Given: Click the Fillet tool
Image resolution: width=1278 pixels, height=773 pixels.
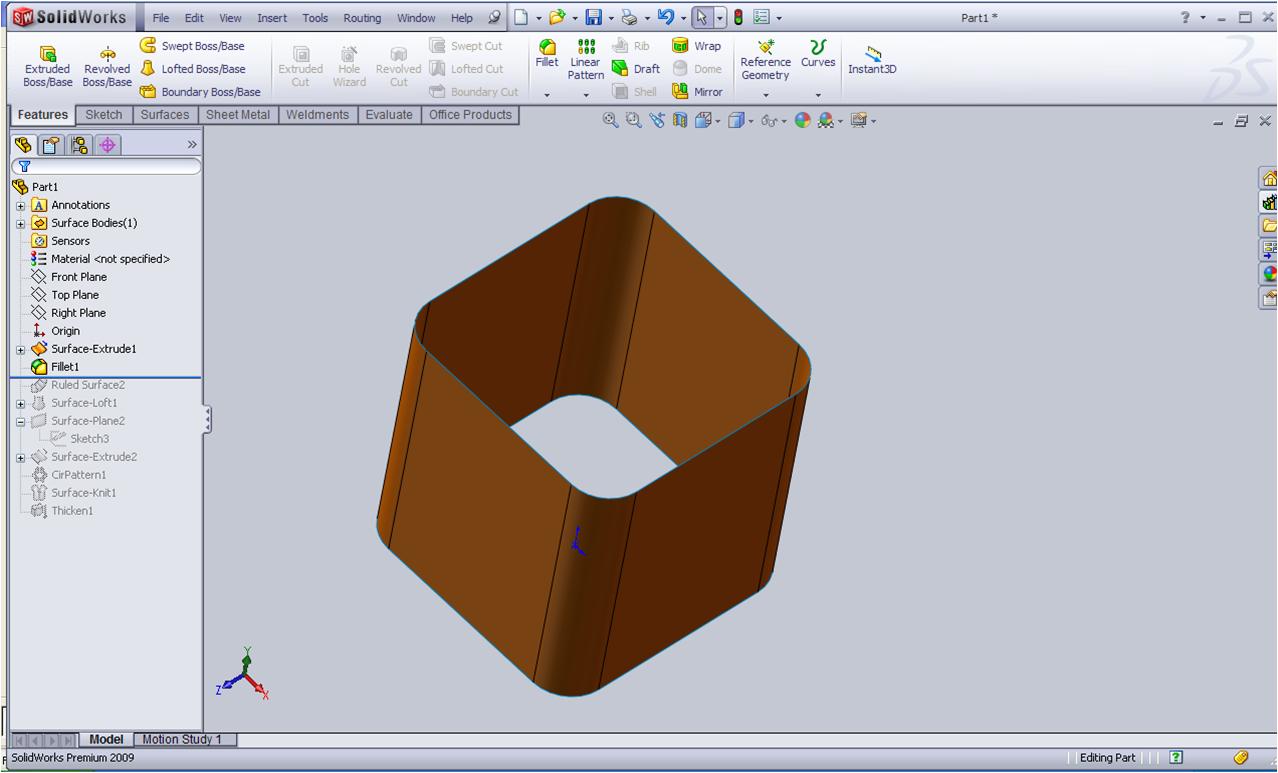Looking at the screenshot, I should tap(547, 54).
